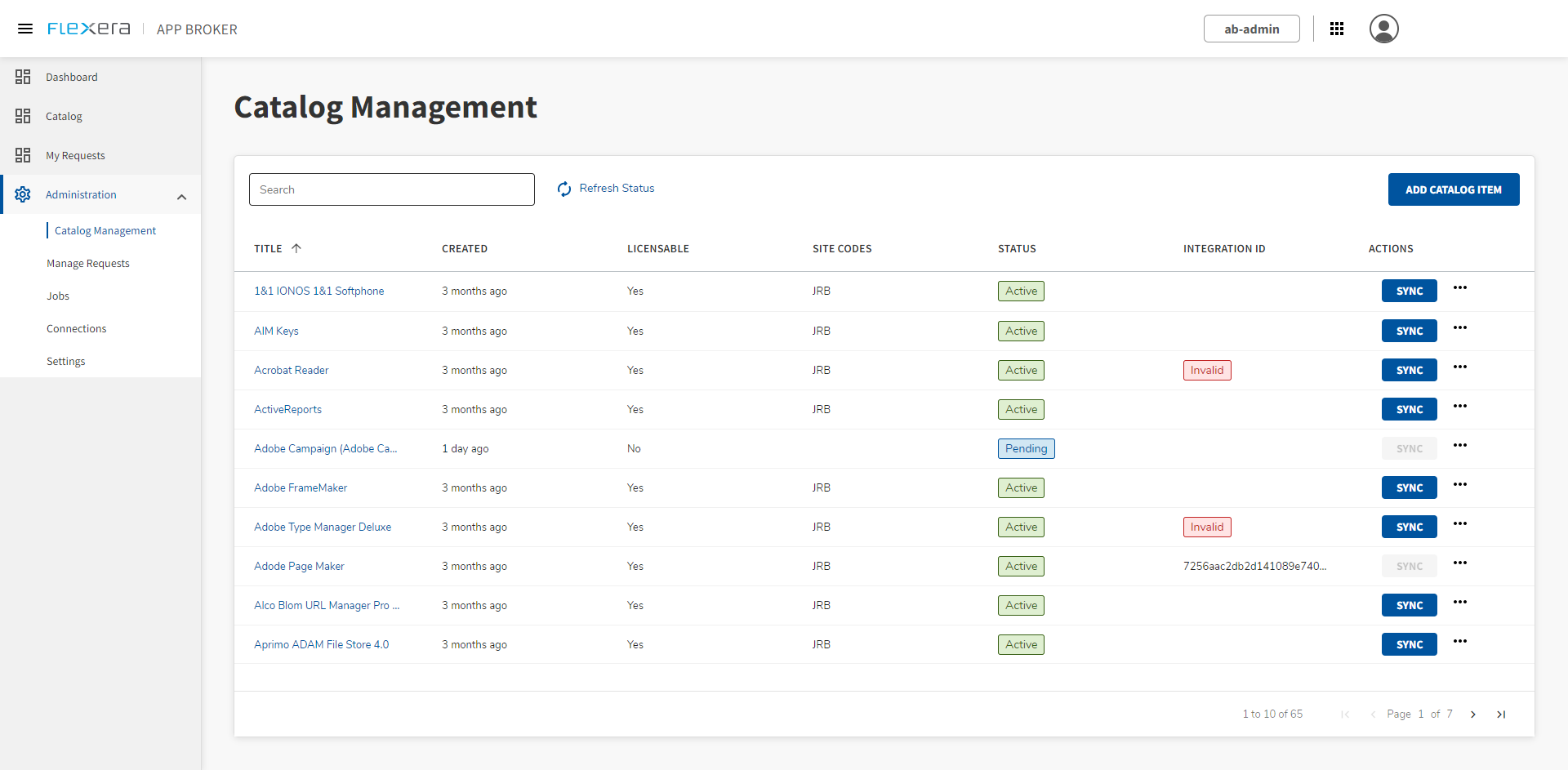Image resolution: width=1568 pixels, height=770 pixels.
Task: Click in the Search input field
Action: pos(392,189)
